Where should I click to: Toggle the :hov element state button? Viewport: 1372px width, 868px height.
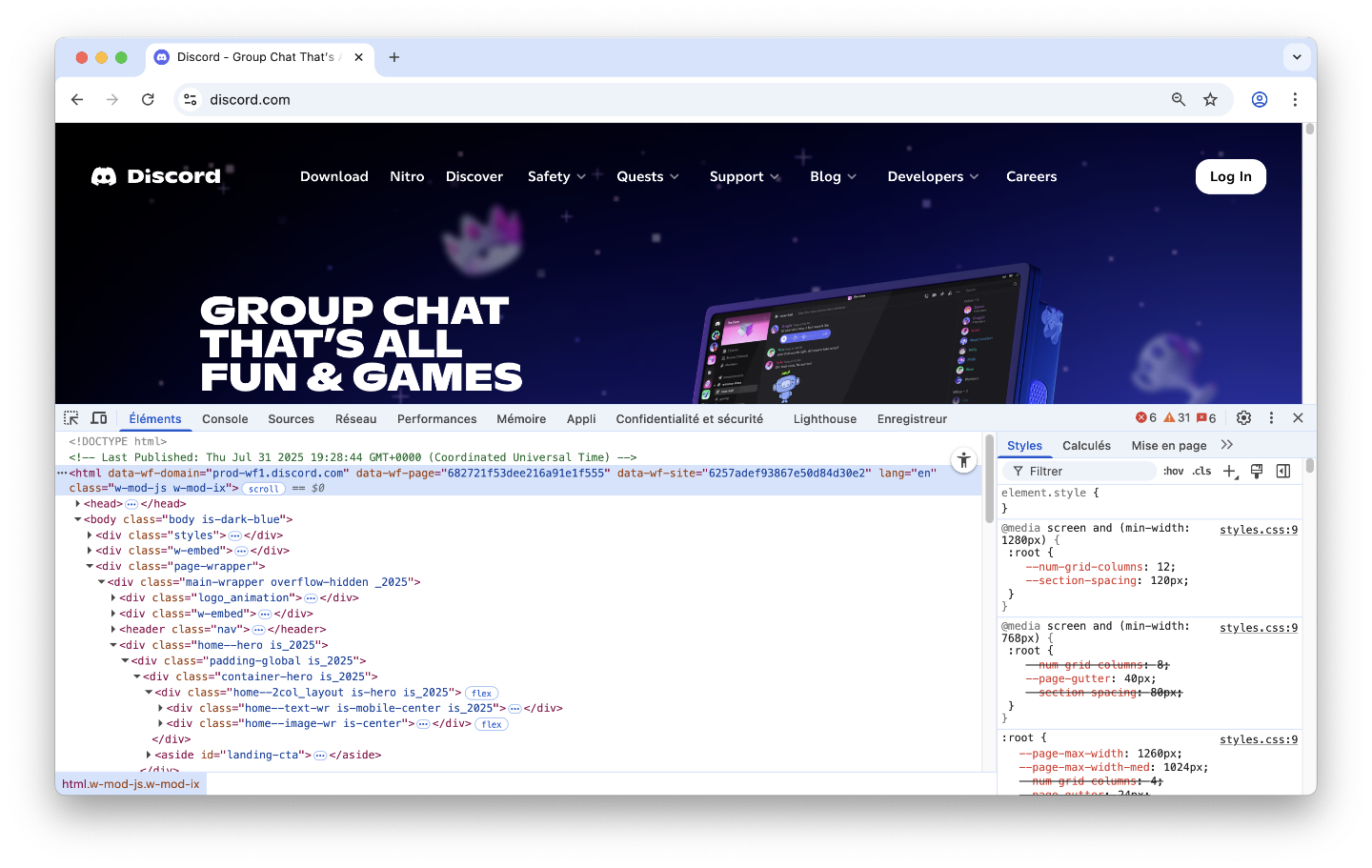point(1173,472)
